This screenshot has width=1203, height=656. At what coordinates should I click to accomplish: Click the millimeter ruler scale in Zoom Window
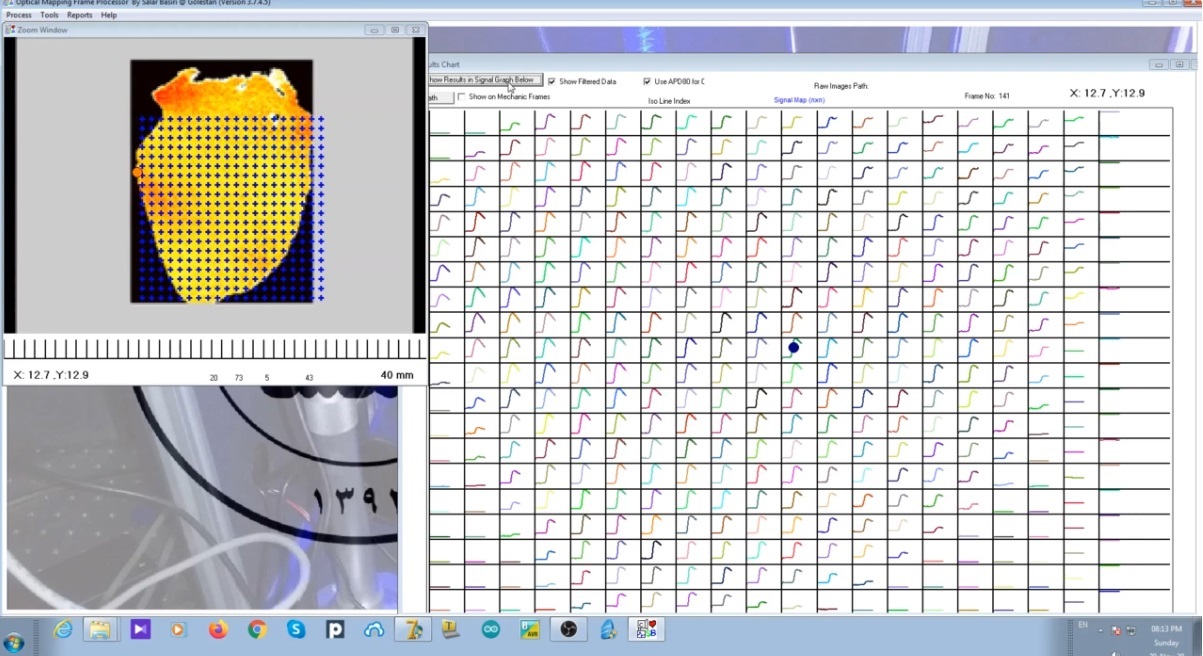[214, 348]
